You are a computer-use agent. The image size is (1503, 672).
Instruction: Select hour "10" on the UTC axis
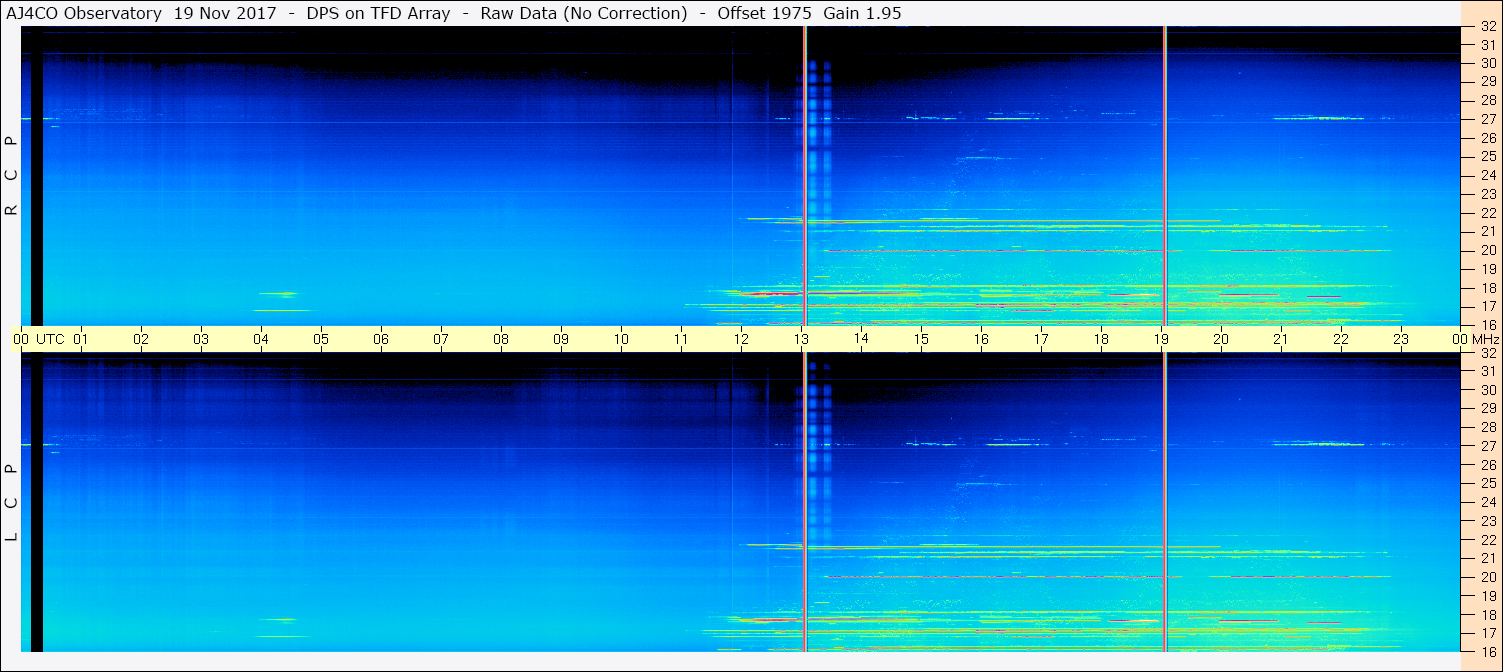pyautogui.click(x=621, y=339)
